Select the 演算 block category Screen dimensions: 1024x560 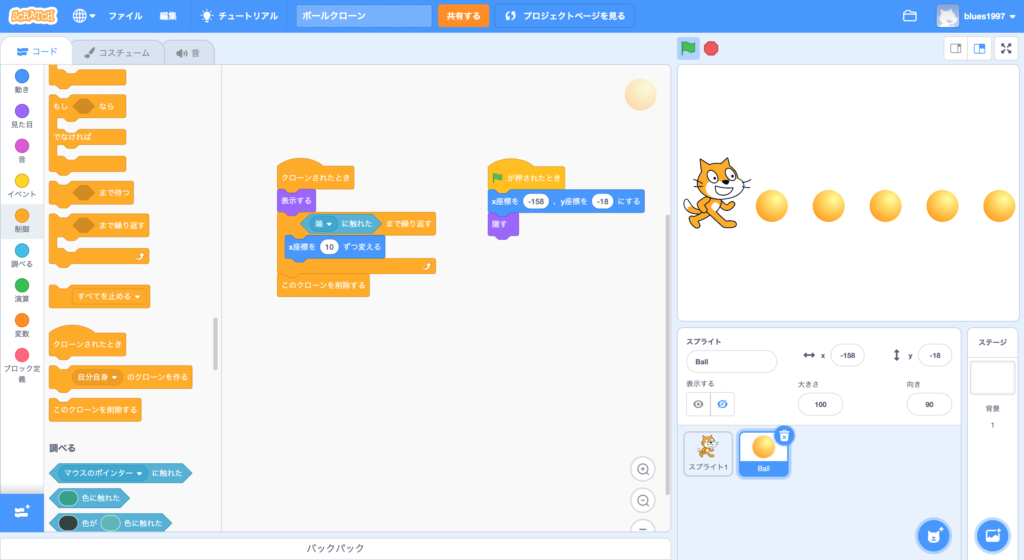click(x=22, y=290)
